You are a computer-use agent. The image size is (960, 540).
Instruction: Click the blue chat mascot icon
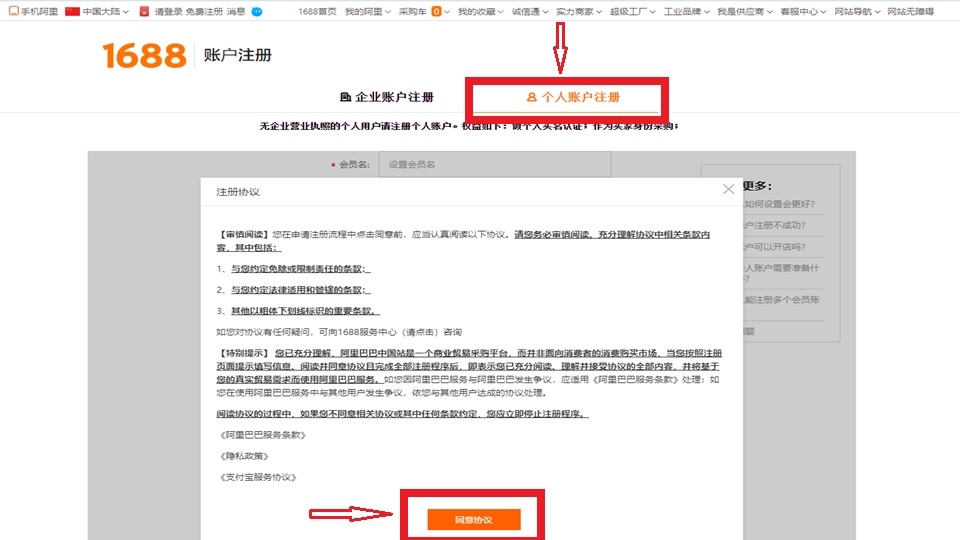[x=257, y=11]
